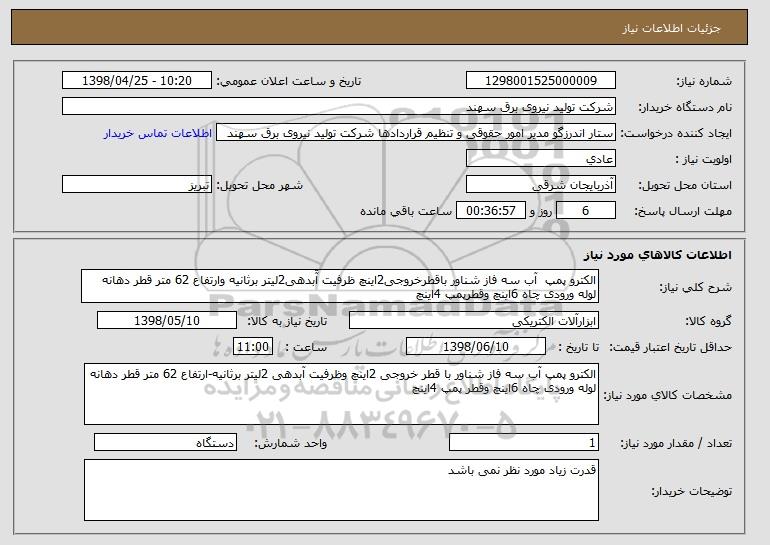The image size is (770, 545).
Task: Click the section title اطلاعات کالاهای مورد نیاز
Action: tap(658, 255)
